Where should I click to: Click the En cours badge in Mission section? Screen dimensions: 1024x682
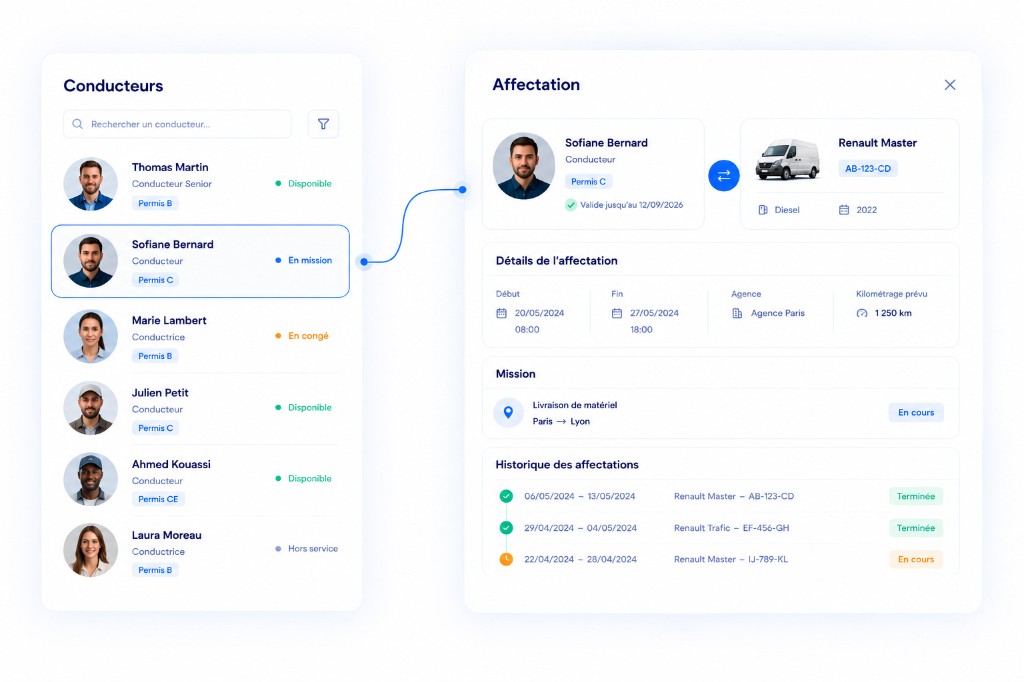(916, 413)
